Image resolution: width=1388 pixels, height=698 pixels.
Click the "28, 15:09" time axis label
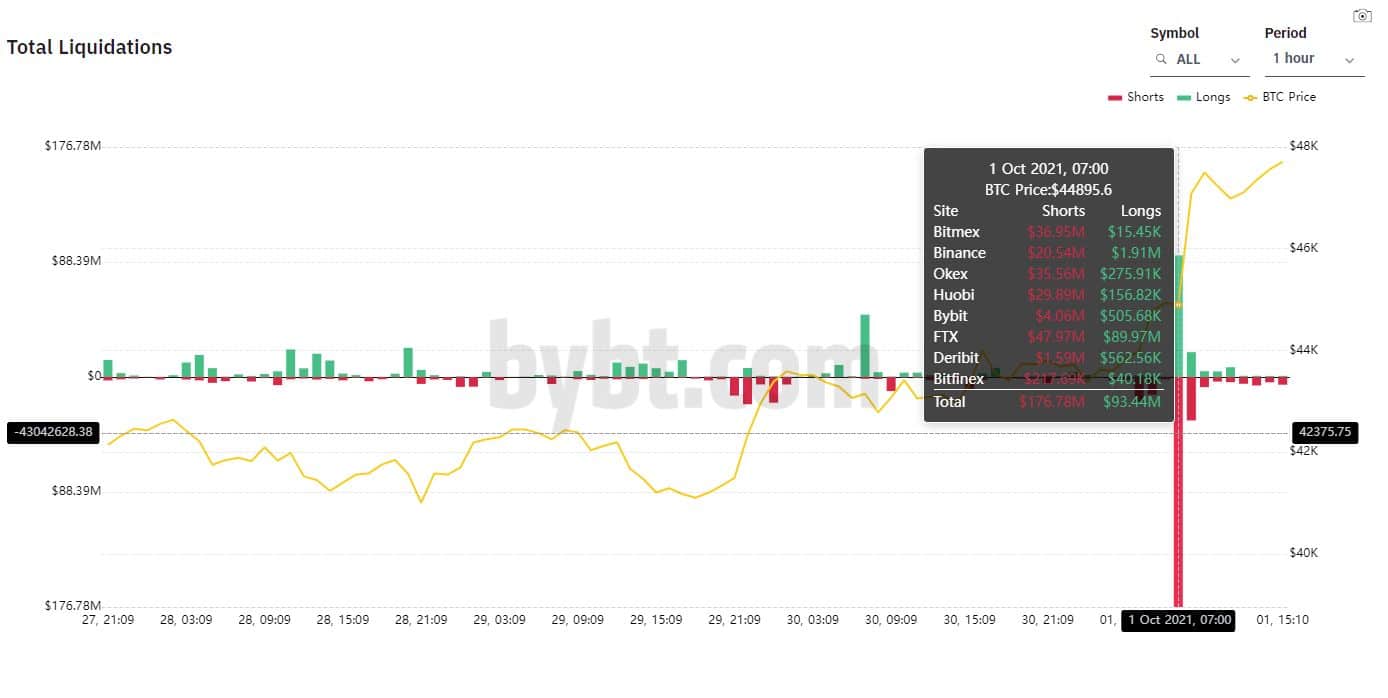coord(343,620)
